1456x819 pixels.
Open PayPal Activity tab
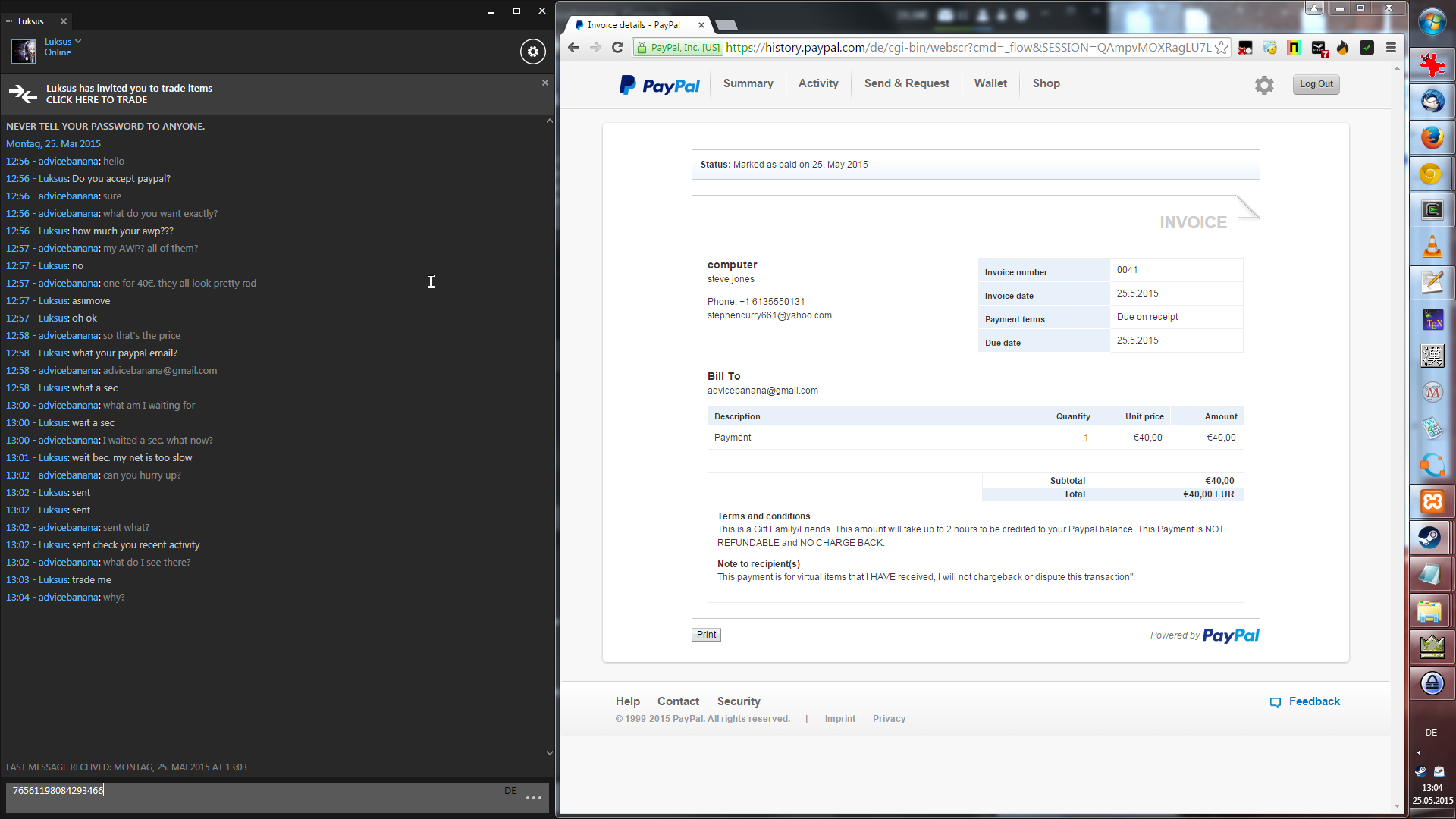[818, 83]
